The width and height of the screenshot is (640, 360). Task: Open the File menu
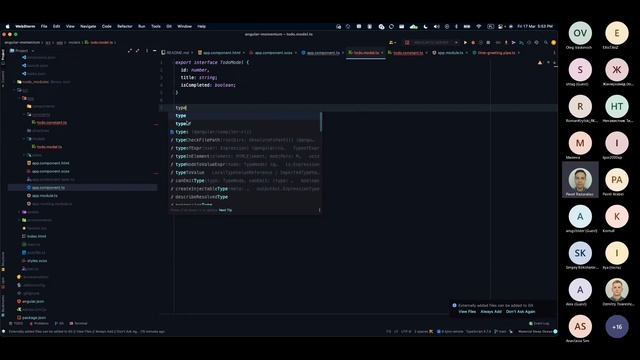(44, 26)
